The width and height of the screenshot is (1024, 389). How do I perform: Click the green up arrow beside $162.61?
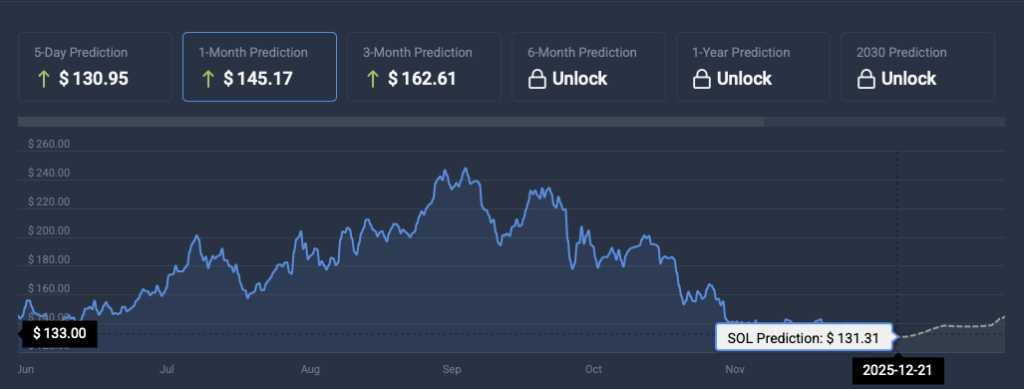373,80
